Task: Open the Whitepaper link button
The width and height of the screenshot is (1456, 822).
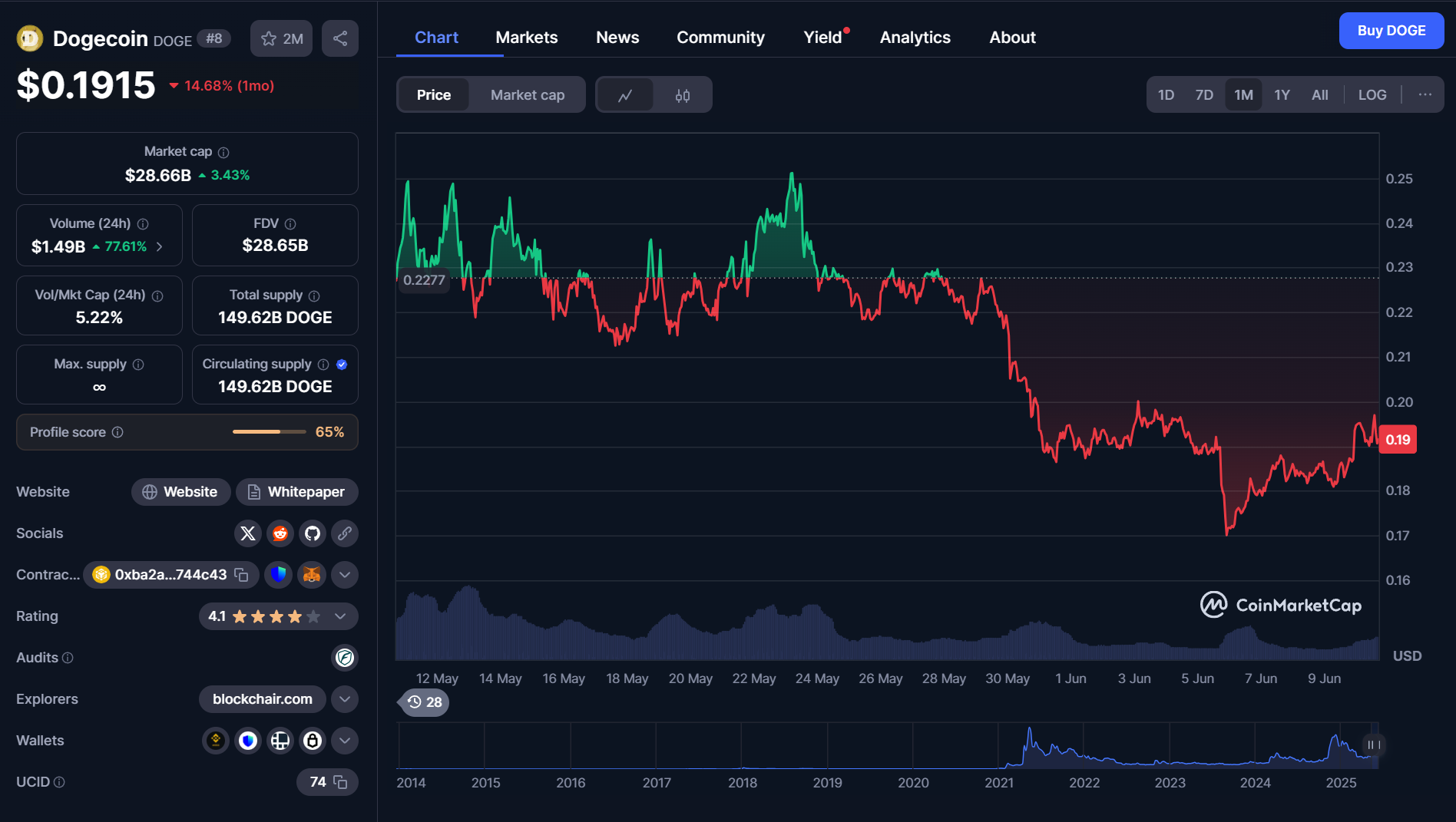Action: coord(296,492)
